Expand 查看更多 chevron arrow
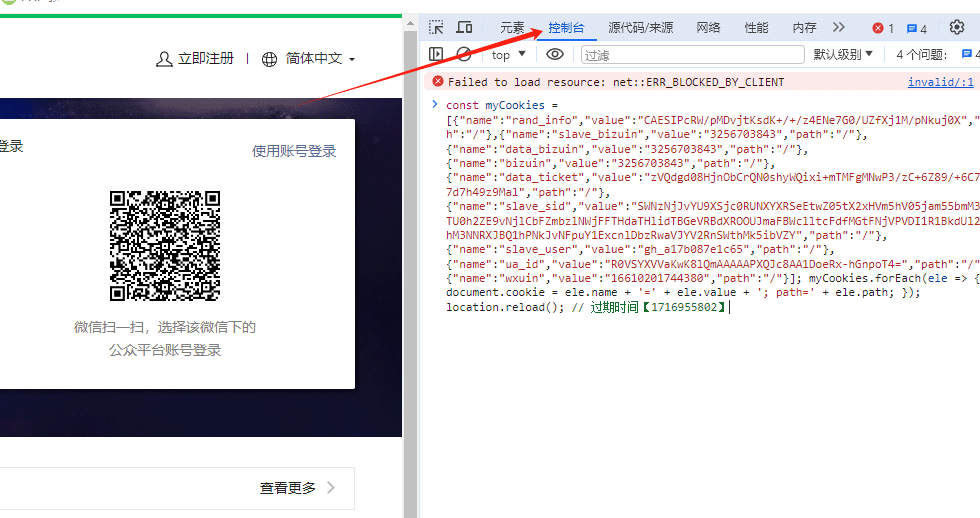Image resolution: width=980 pixels, height=518 pixels. tap(331, 487)
